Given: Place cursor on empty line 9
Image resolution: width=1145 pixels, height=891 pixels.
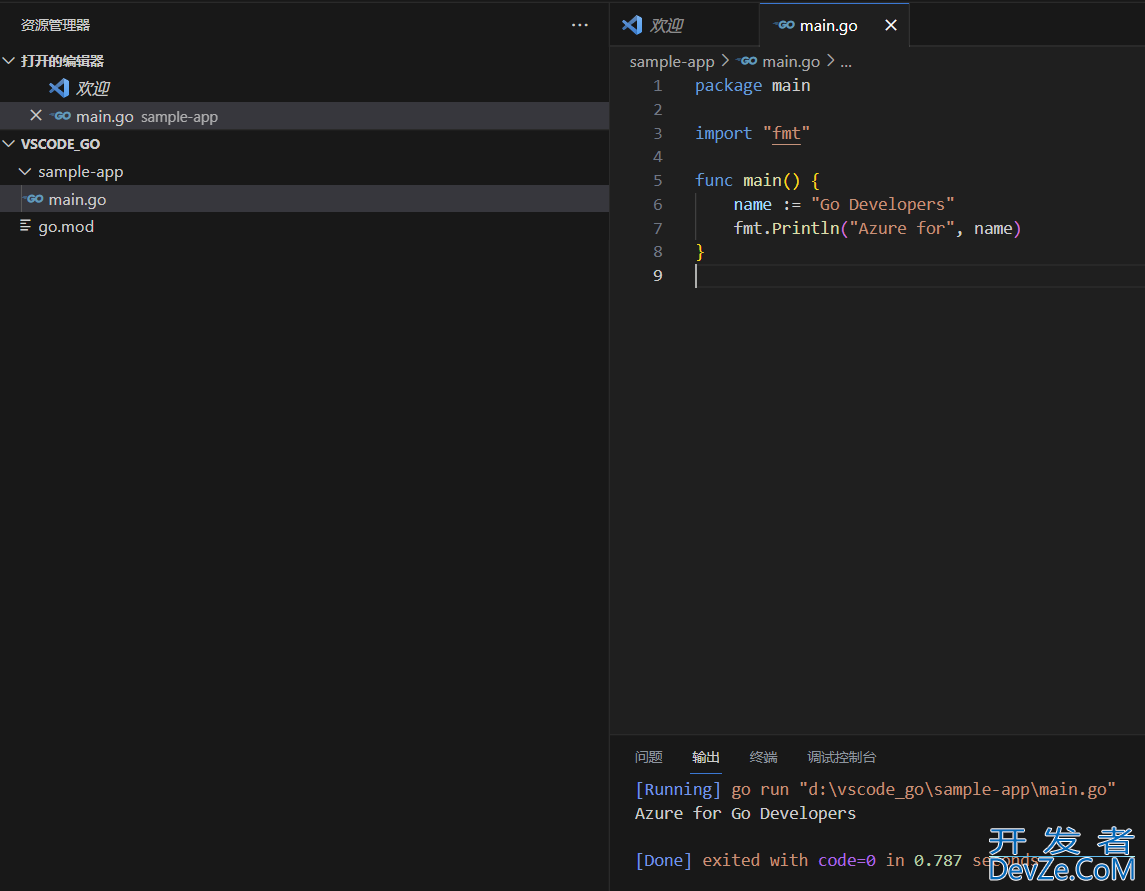Looking at the screenshot, I should click(919, 275).
